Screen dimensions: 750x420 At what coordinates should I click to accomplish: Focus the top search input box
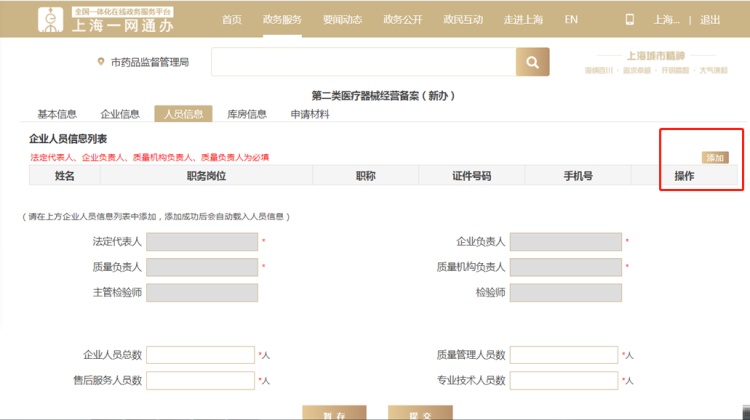364,62
